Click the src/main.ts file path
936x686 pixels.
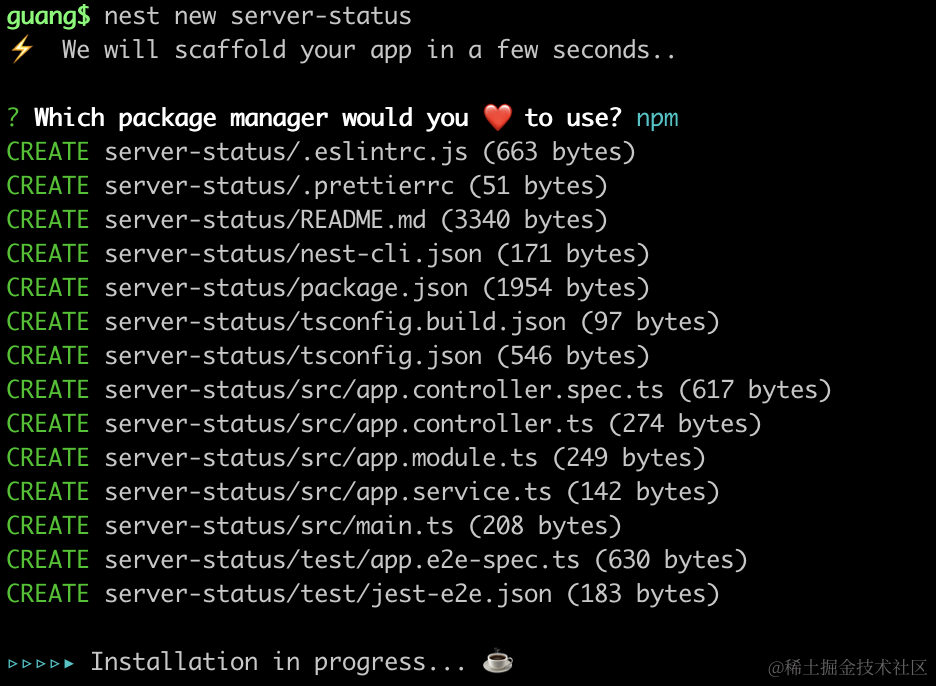coord(279,526)
